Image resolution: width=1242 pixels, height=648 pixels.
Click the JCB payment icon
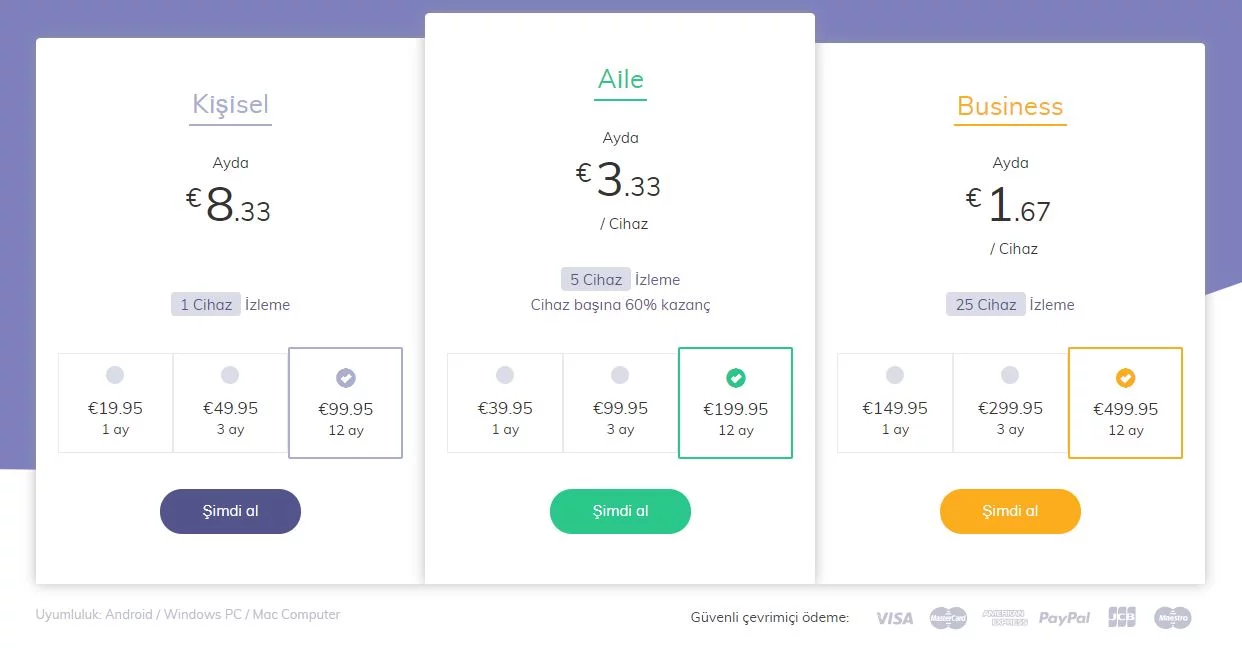pos(1122,618)
